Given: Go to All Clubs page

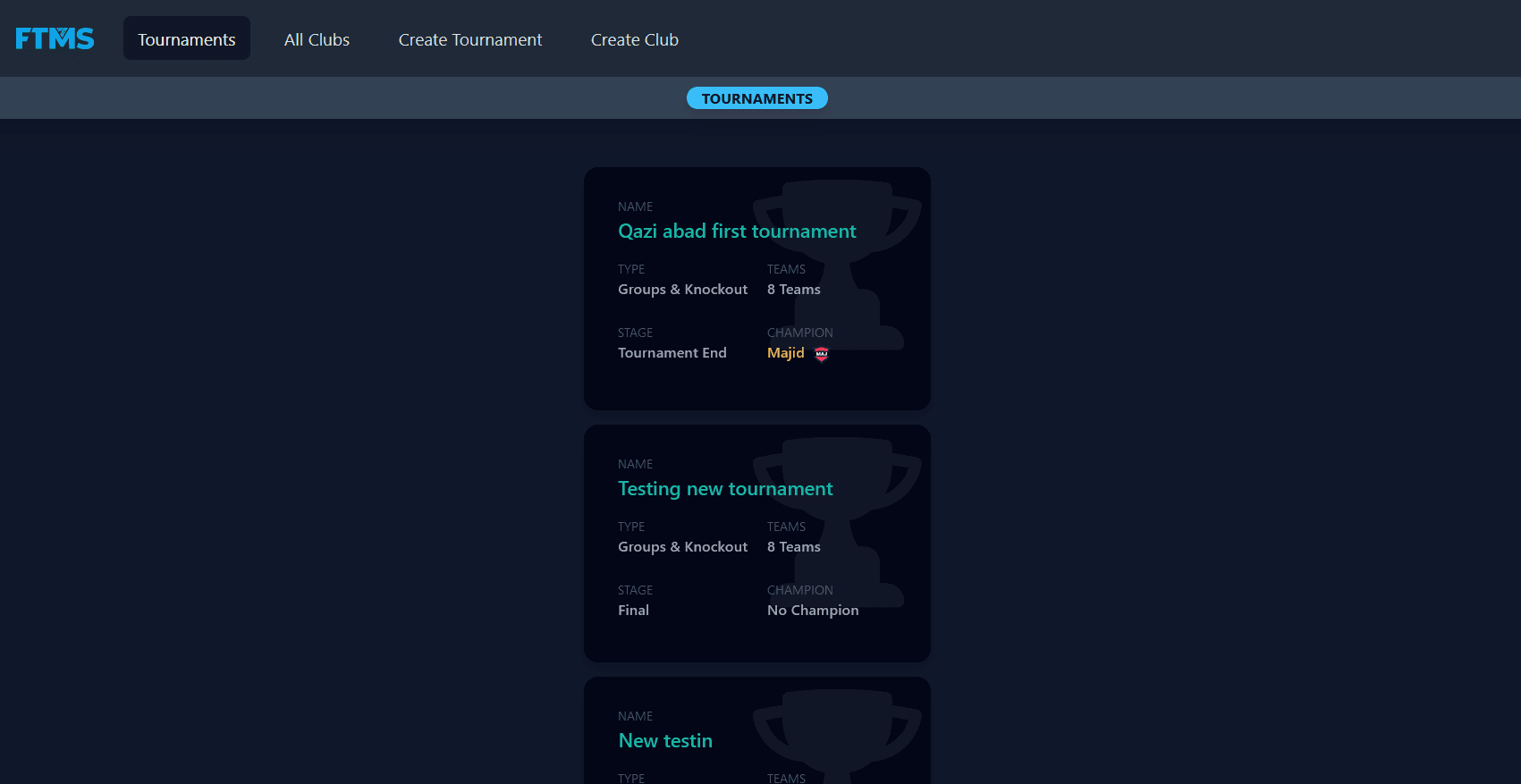Looking at the screenshot, I should click(317, 39).
